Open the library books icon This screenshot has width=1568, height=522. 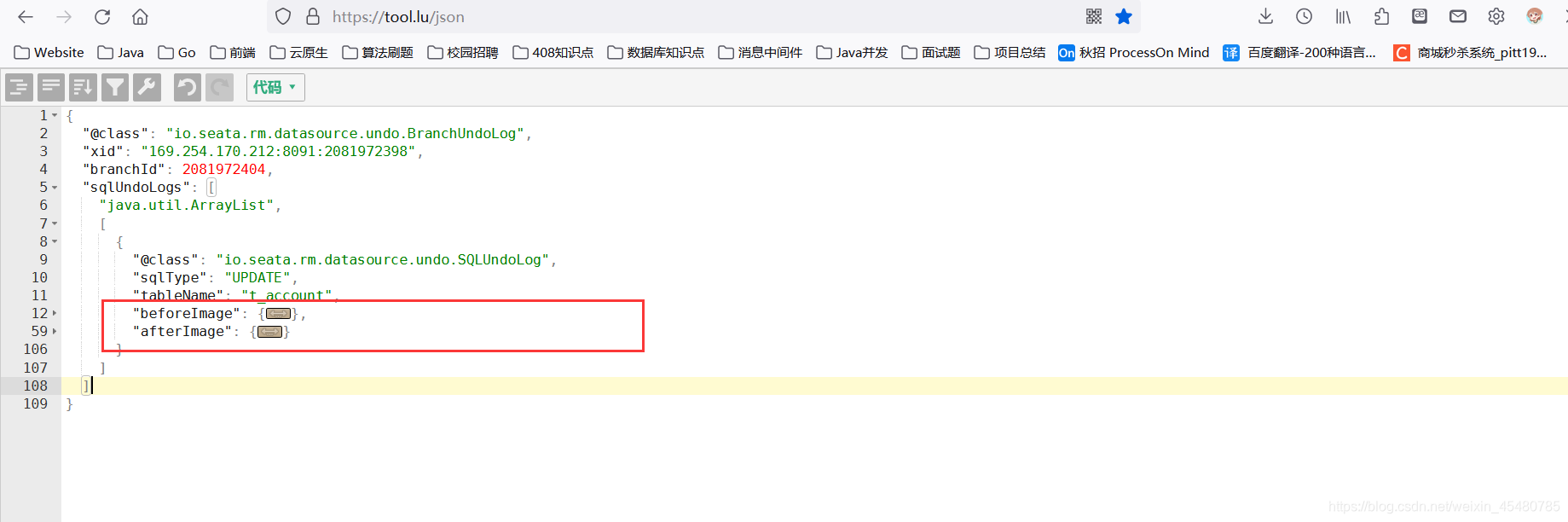[x=1343, y=16]
